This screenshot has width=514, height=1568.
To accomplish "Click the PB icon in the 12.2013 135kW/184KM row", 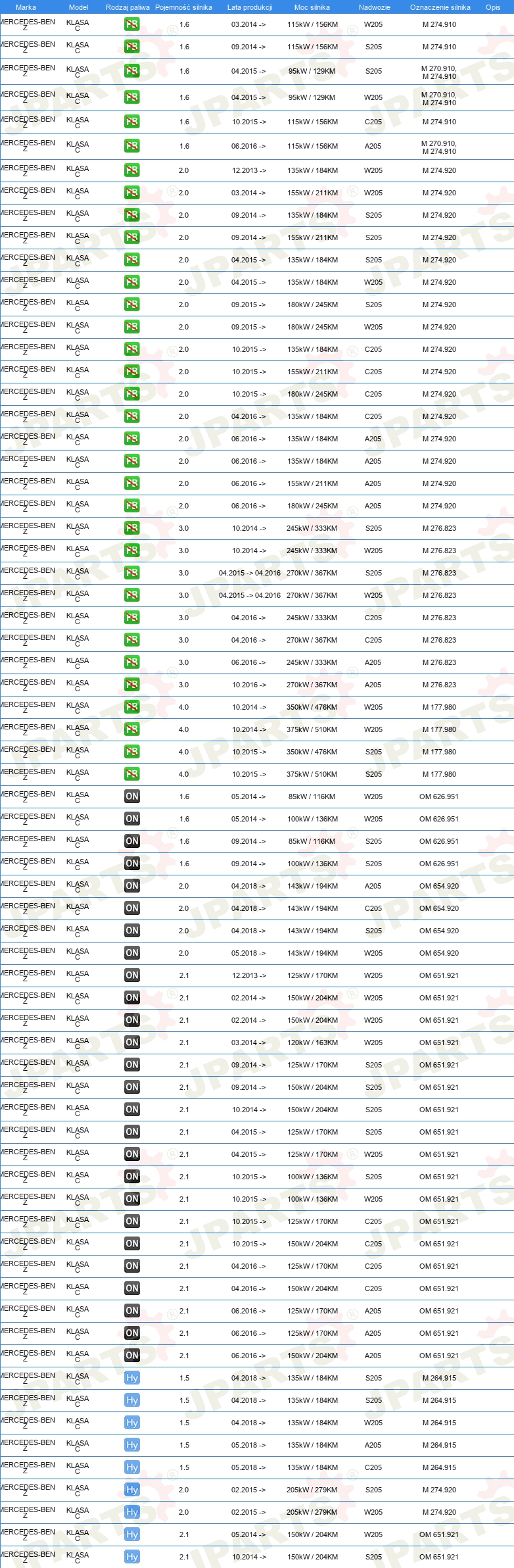I will coord(132,170).
